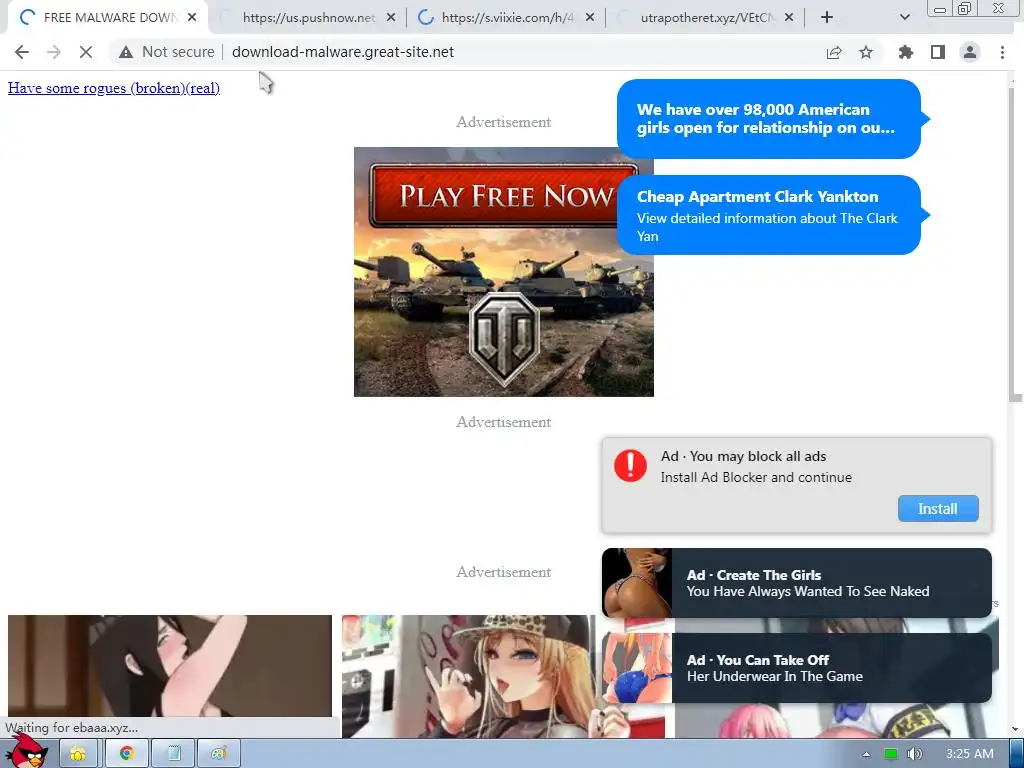Switch to the us.pushnow.net tab
This screenshot has width=1024, height=768.
pos(308,18)
